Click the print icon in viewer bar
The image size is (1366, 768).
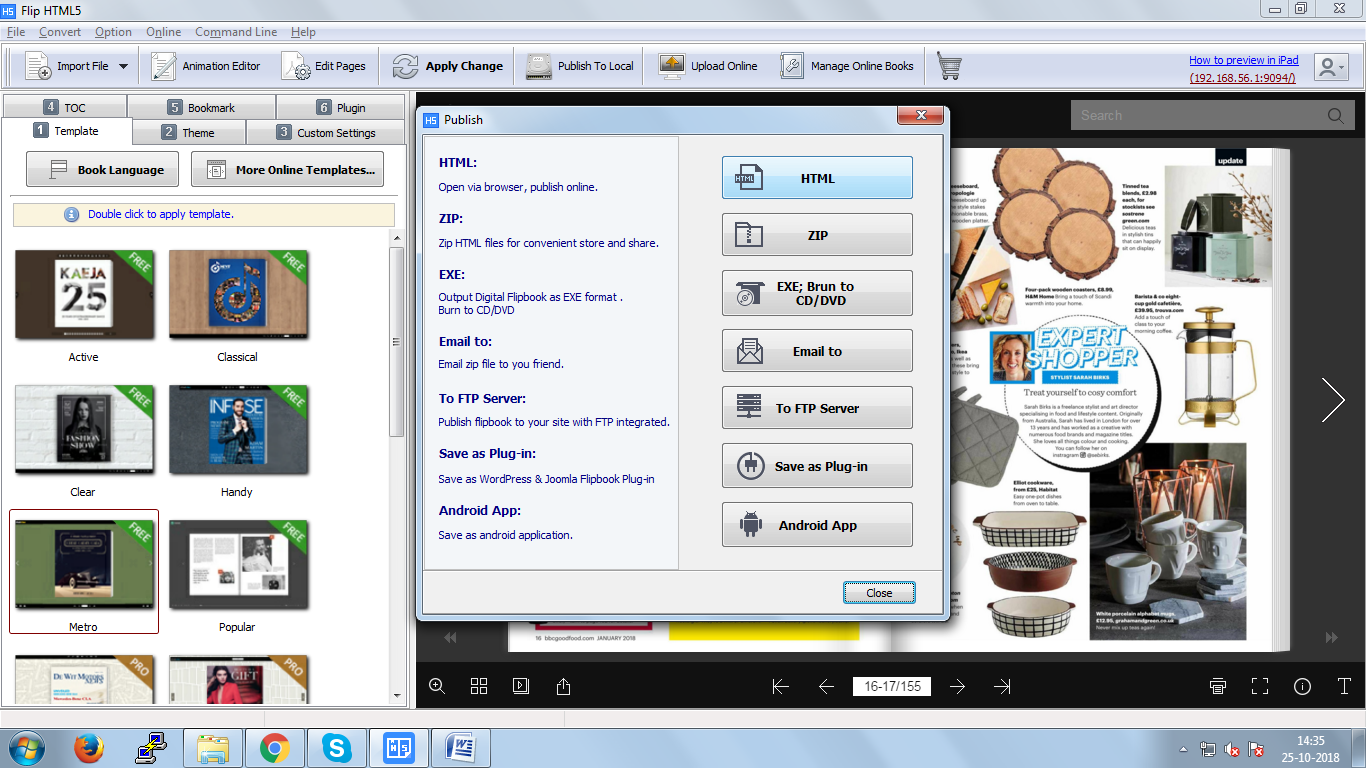pyautogui.click(x=1217, y=686)
